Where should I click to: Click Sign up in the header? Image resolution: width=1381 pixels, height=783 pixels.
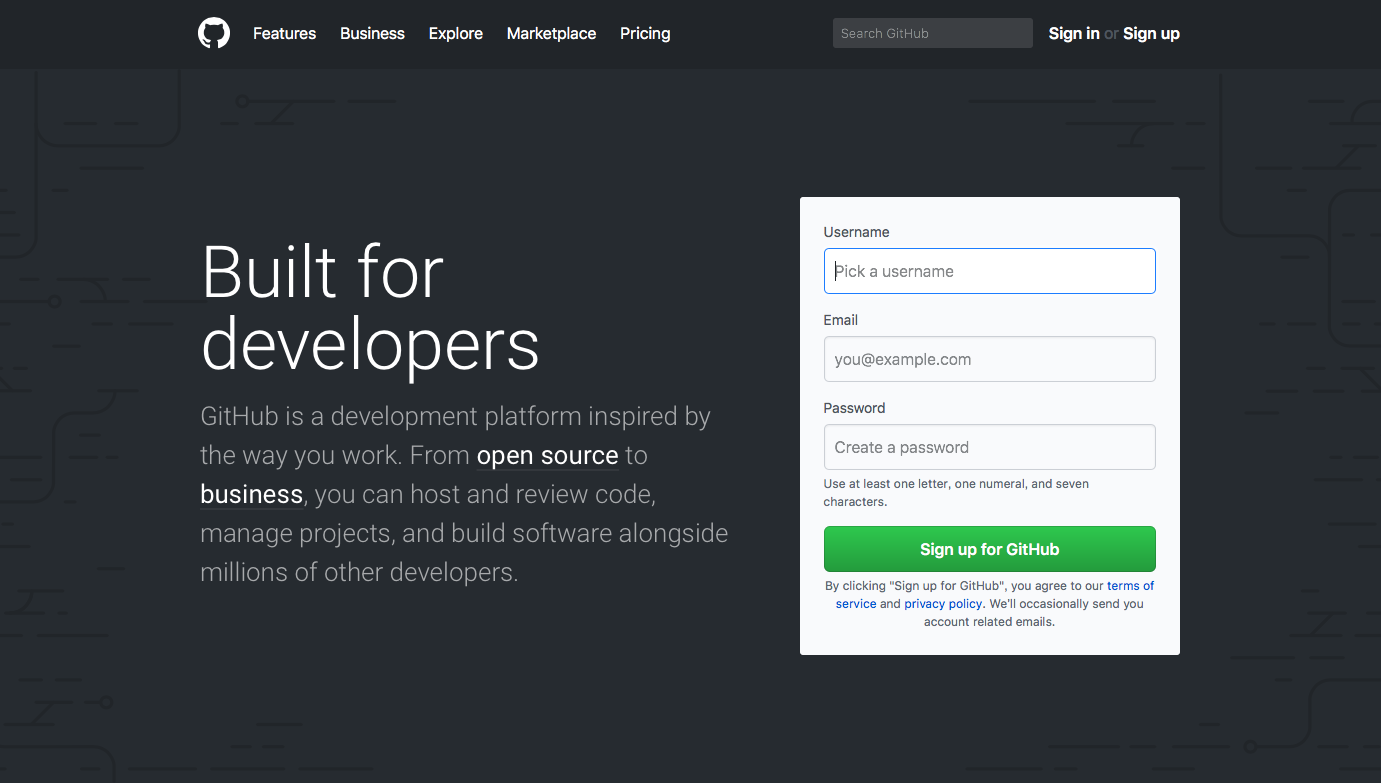1151,33
